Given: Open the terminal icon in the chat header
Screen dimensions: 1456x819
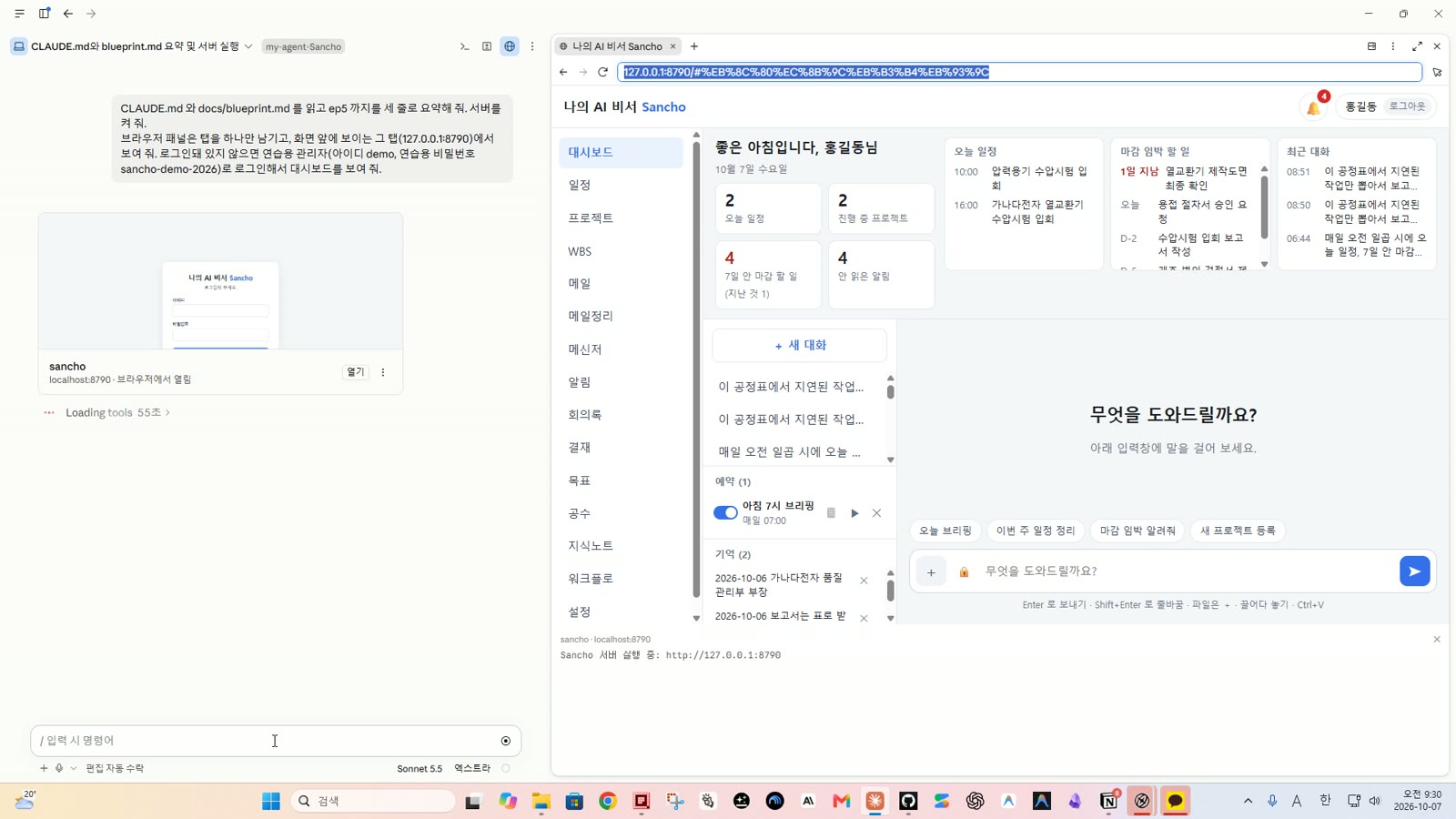Looking at the screenshot, I should point(464,46).
